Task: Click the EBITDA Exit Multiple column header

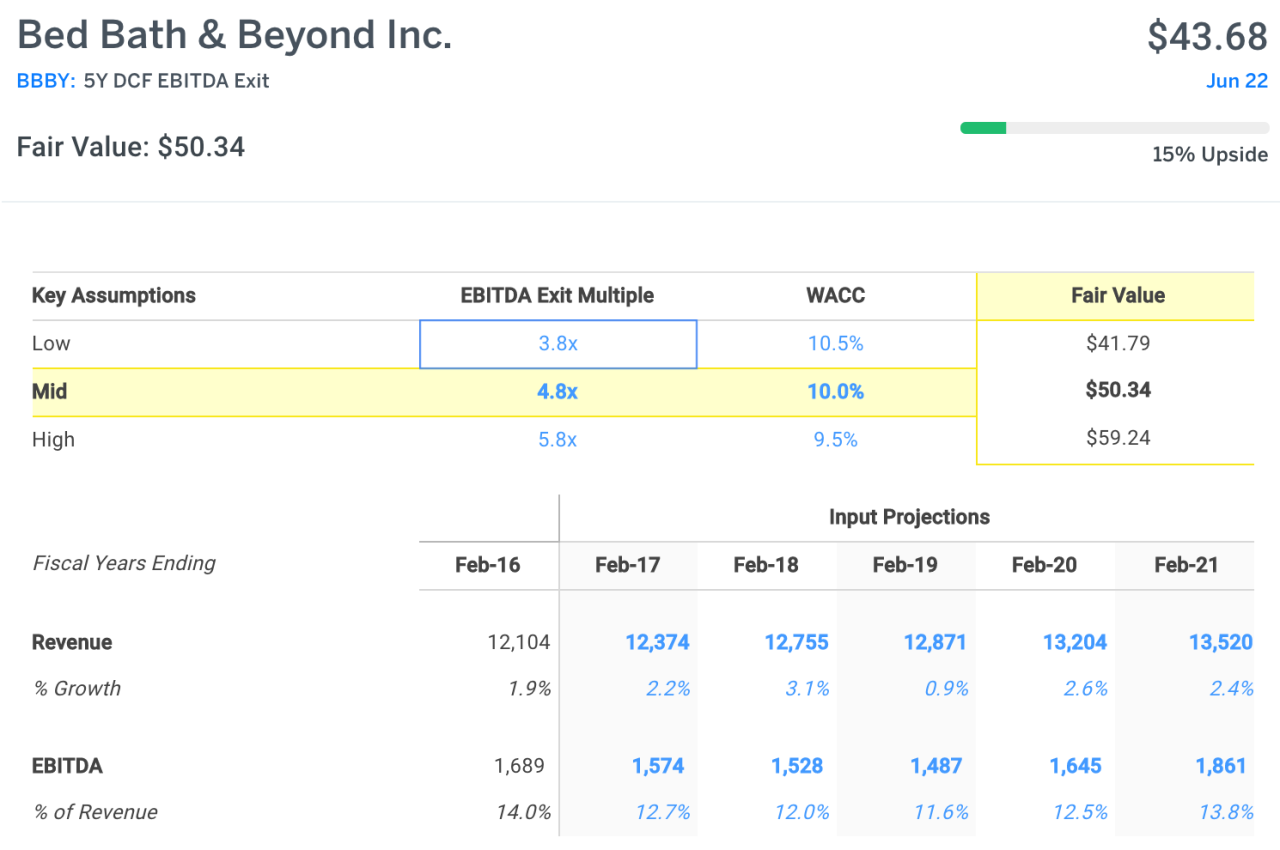Action: pyautogui.click(x=557, y=296)
